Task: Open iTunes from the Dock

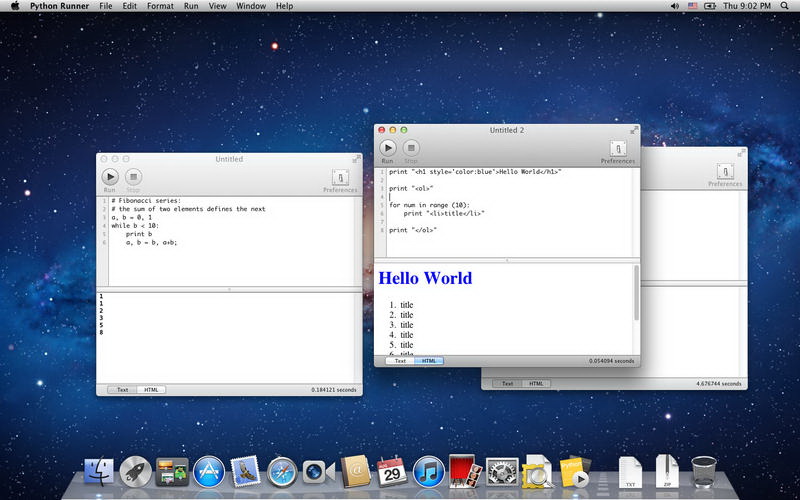Action: point(428,471)
